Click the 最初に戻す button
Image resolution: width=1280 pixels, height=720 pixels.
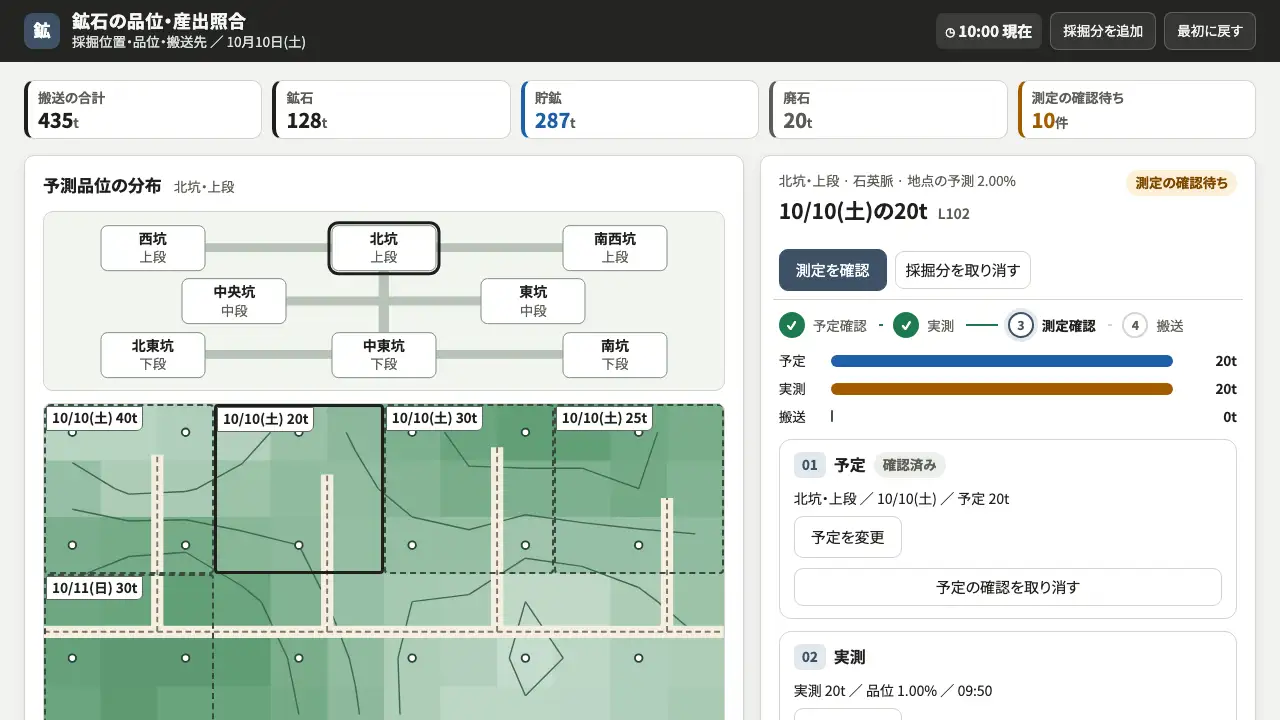tap(1209, 31)
